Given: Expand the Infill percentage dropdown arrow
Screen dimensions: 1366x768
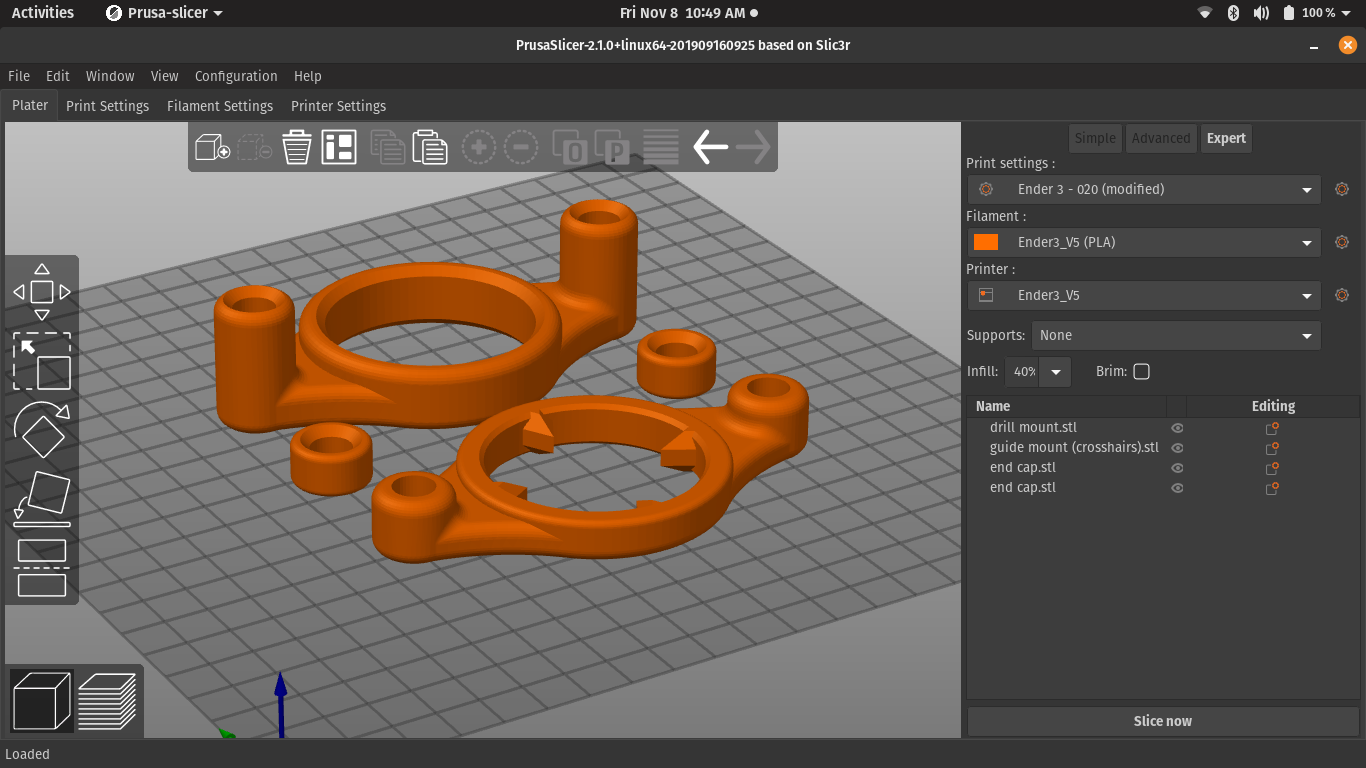Looking at the screenshot, I should coord(1055,372).
